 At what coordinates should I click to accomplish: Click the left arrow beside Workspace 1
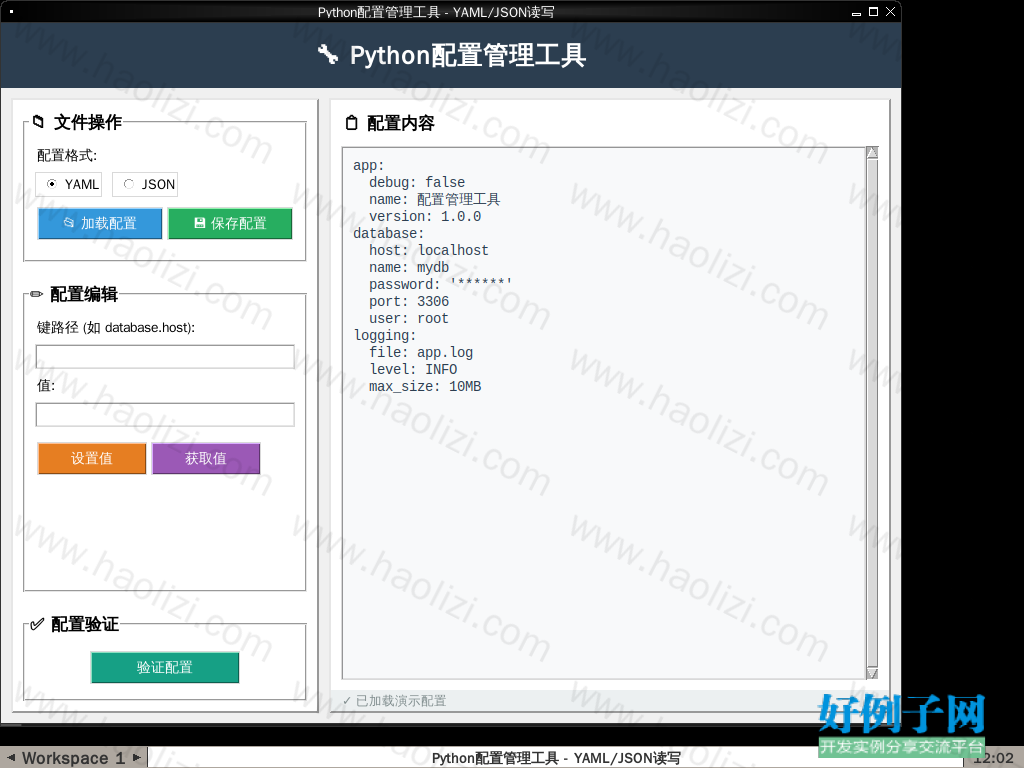click(x=11, y=758)
